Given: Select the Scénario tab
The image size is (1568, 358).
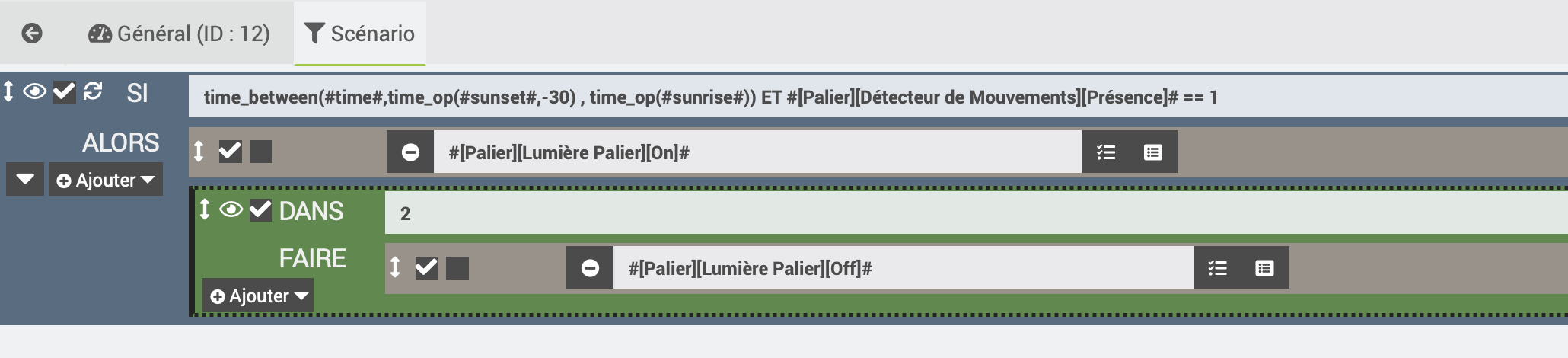Looking at the screenshot, I should point(359,34).
